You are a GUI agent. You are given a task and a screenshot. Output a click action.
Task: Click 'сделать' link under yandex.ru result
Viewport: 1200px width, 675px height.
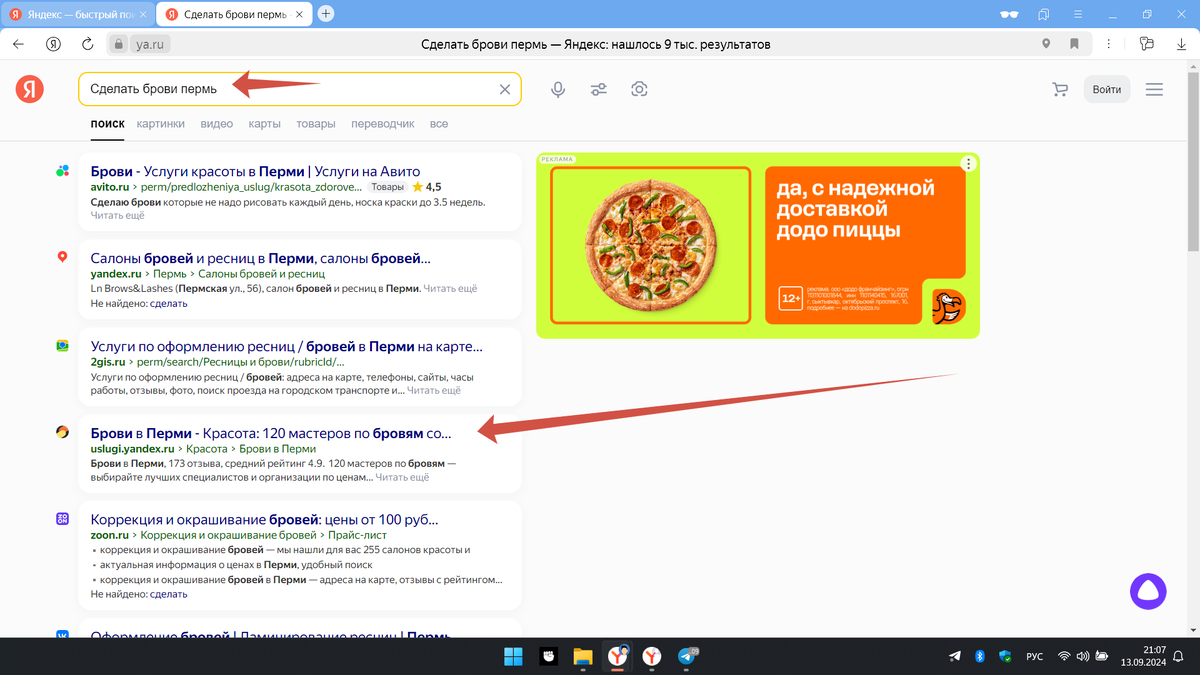tap(169, 303)
